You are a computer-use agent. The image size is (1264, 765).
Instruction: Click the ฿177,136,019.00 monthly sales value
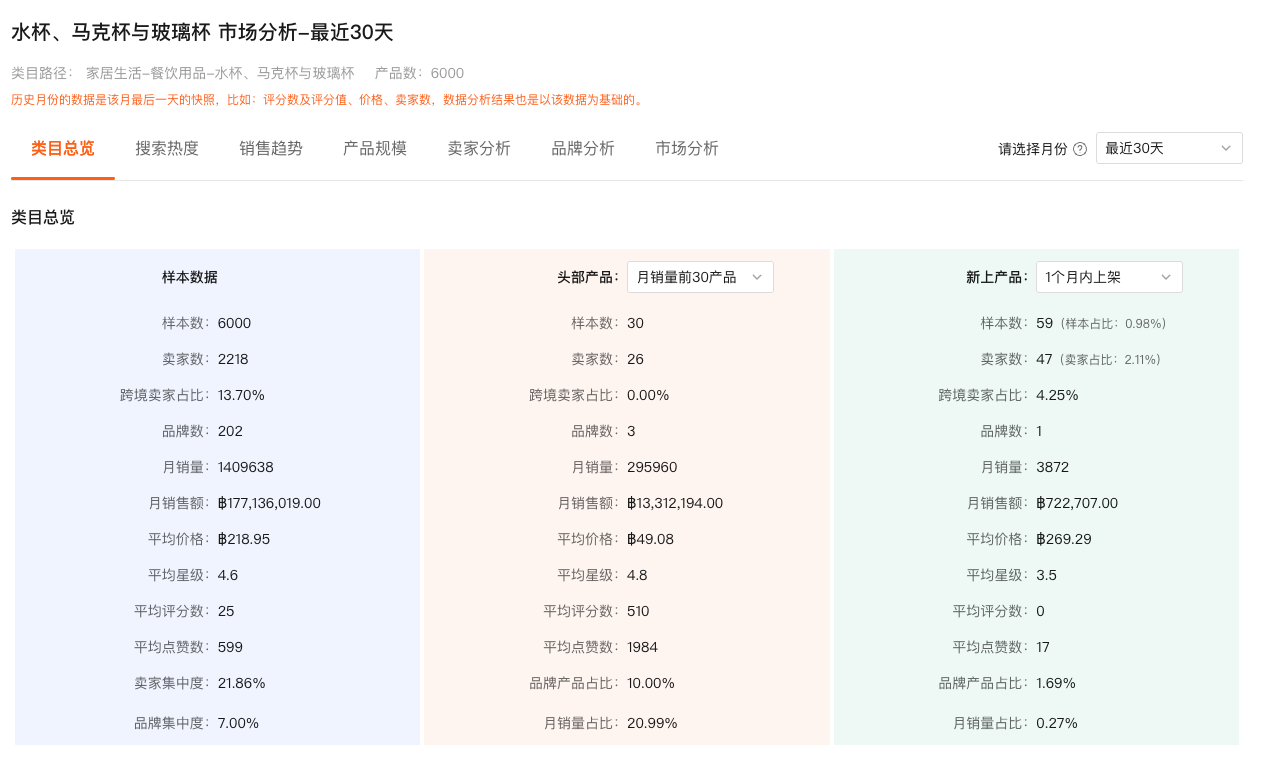coord(269,503)
